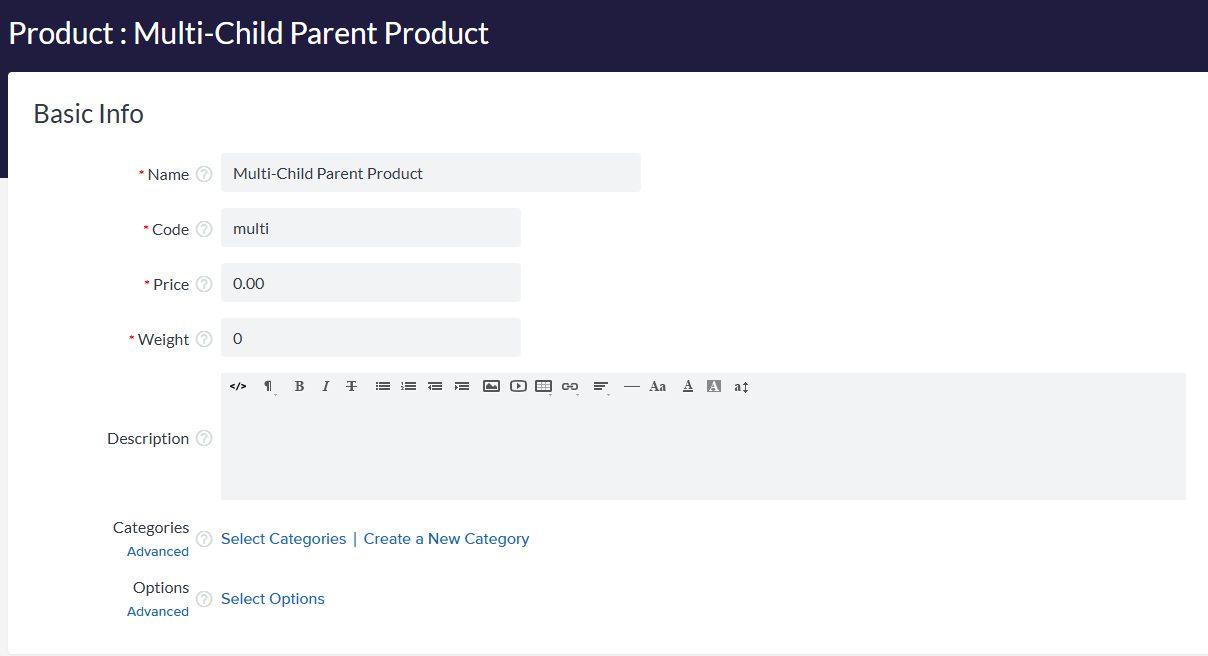Insert a video into the description

tap(518, 386)
